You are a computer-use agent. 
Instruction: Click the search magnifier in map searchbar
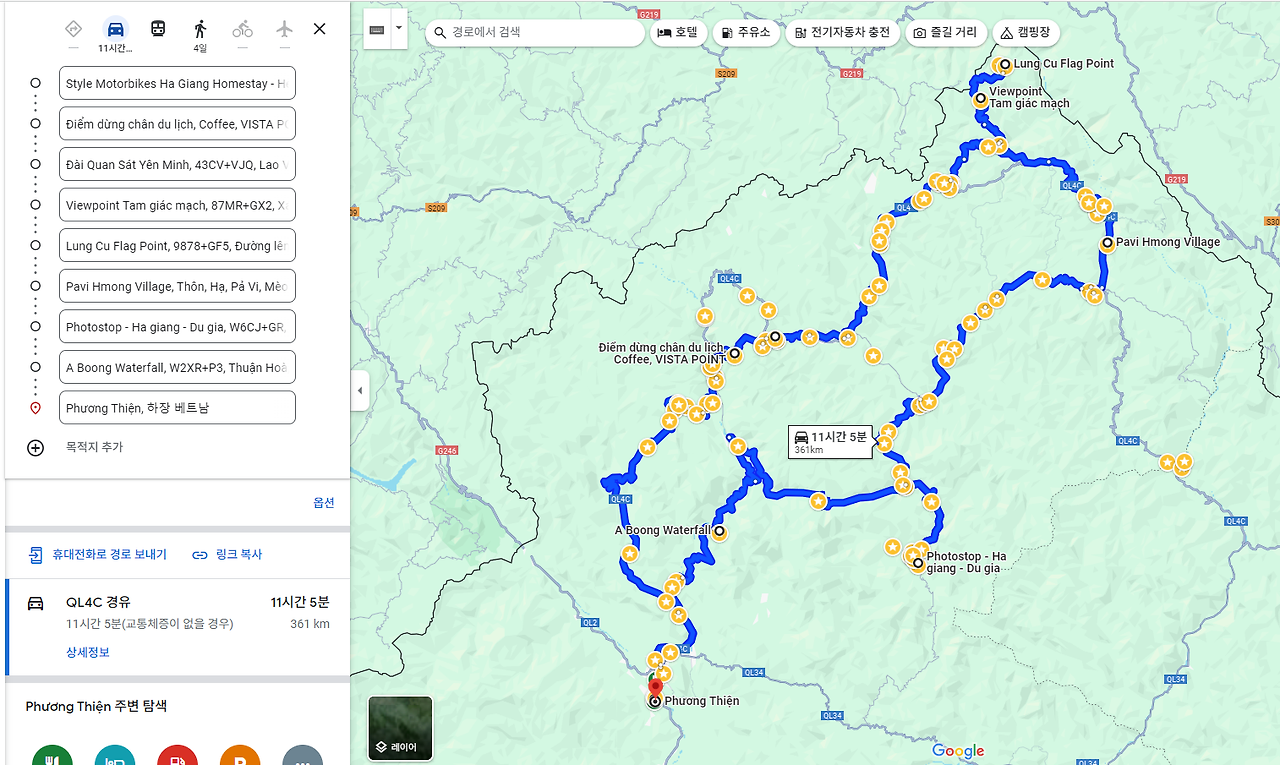click(439, 33)
